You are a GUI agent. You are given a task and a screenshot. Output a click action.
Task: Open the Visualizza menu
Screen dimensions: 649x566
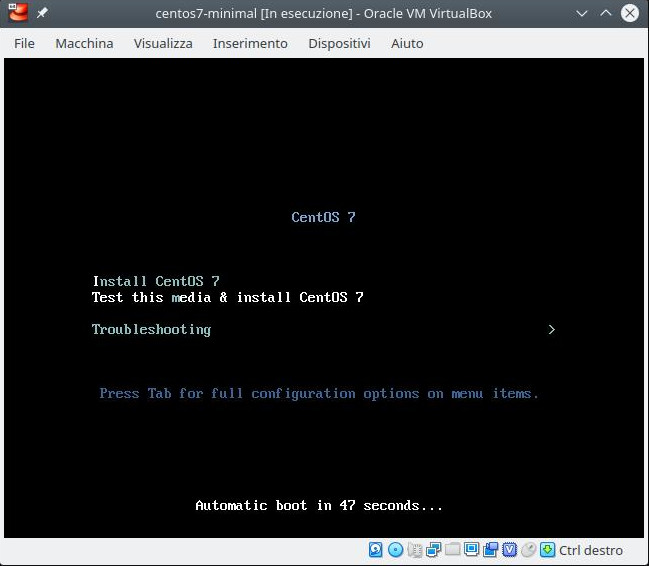163,43
